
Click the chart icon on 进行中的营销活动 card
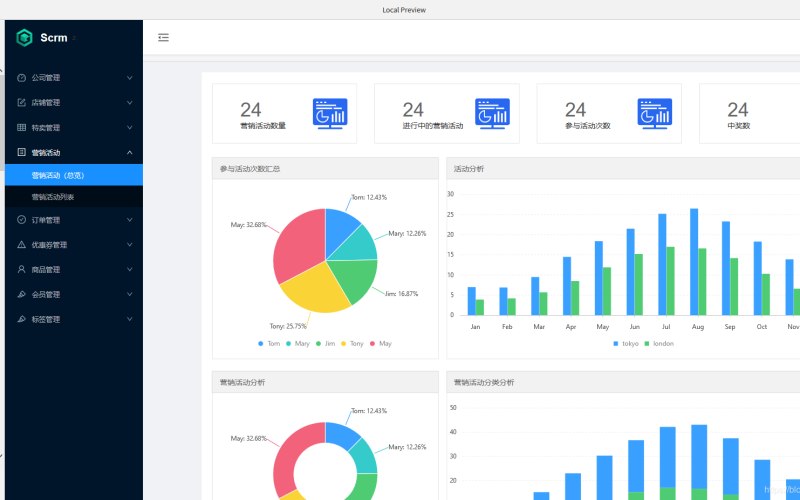pyautogui.click(x=492, y=113)
